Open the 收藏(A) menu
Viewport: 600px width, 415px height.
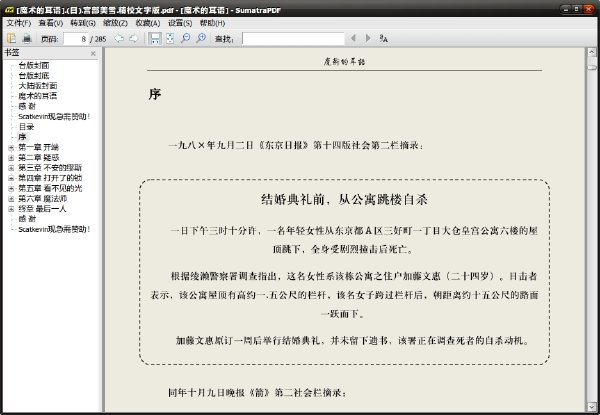pyautogui.click(x=148, y=23)
